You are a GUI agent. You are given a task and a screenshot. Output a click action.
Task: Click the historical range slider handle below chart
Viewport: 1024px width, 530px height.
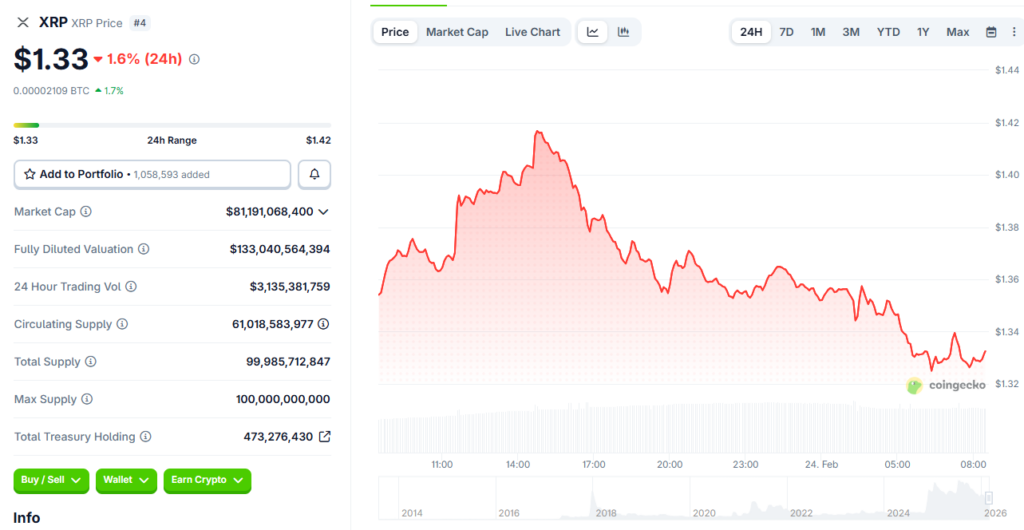point(988,497)
